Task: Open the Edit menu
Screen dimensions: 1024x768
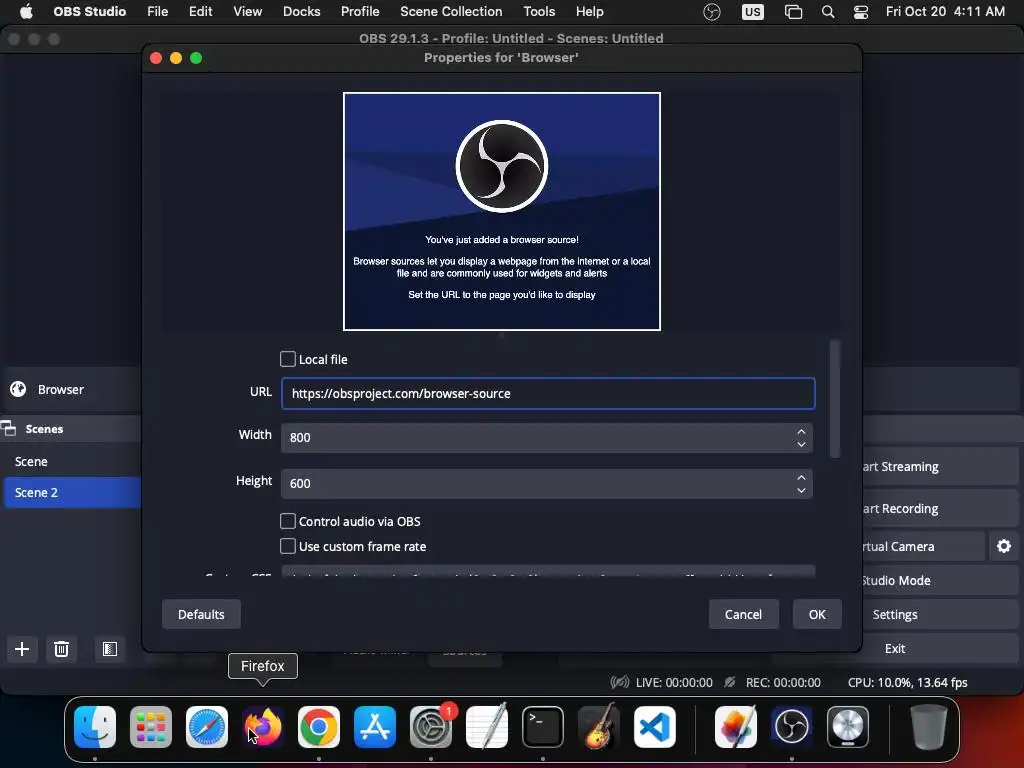Action: [x=200, y=12]
